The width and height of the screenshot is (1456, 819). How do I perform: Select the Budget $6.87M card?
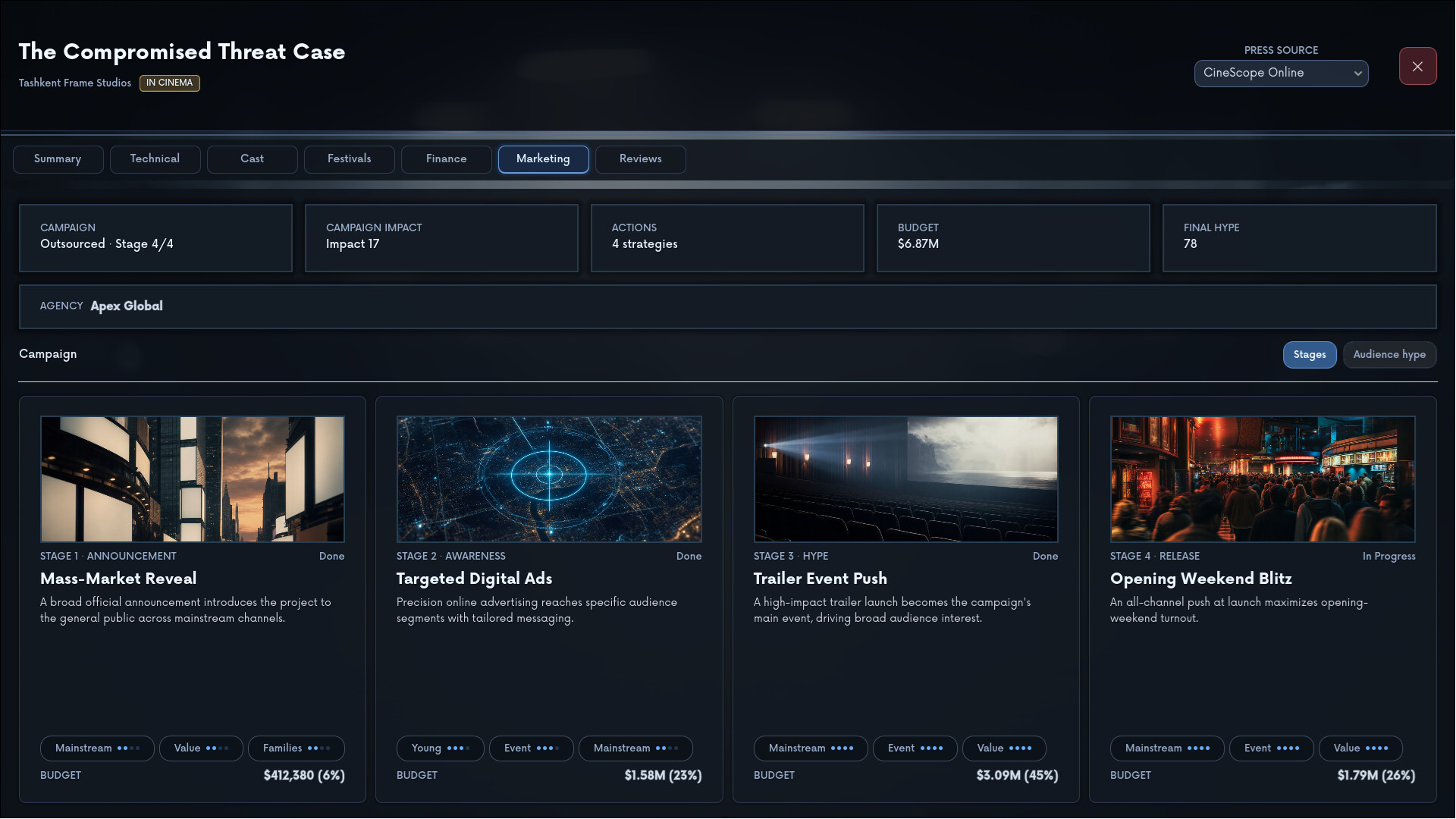click(x=1013, y=237)
